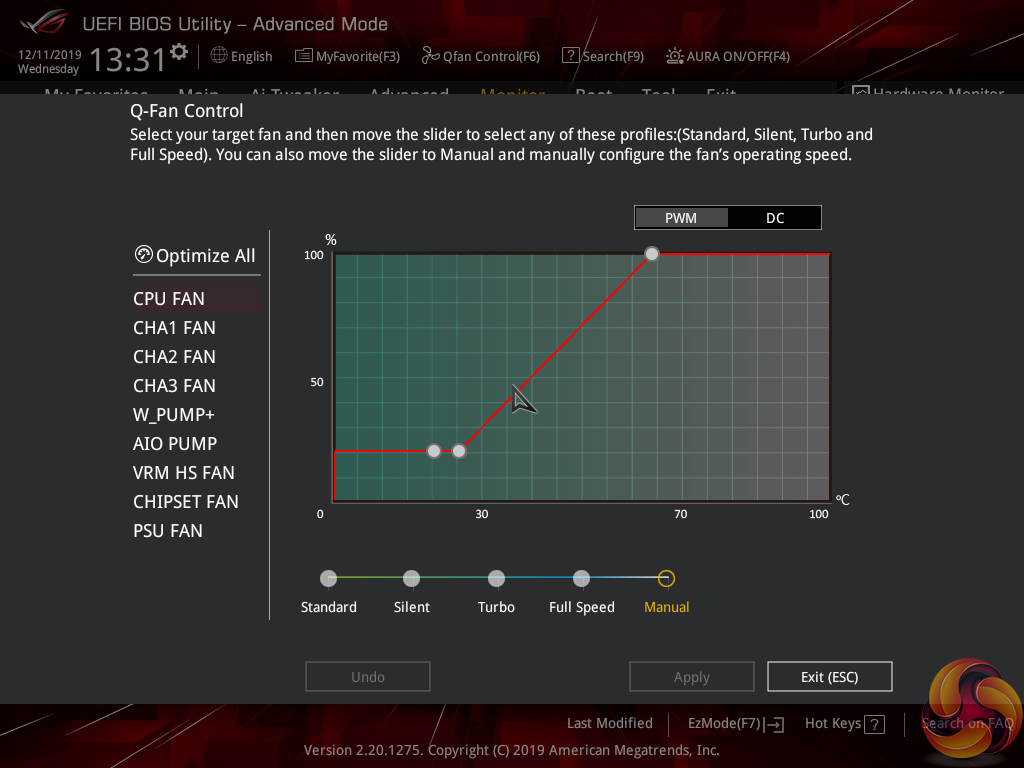Select W_PUMP+ in fan list
The image size is (1024, 768).
174,415
